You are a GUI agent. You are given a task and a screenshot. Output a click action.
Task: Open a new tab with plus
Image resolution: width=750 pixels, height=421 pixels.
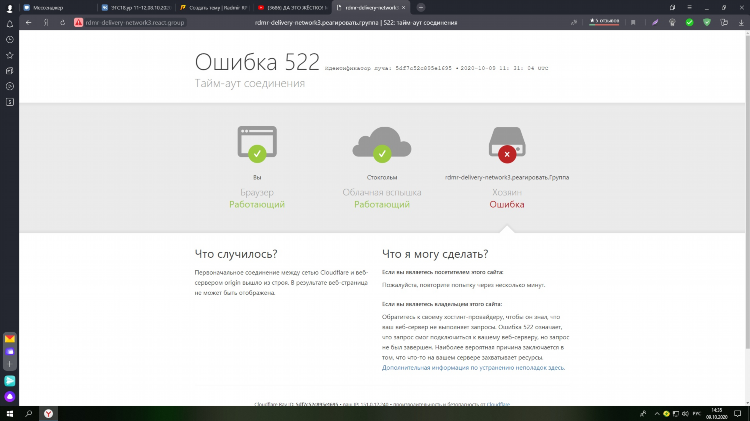420,8
